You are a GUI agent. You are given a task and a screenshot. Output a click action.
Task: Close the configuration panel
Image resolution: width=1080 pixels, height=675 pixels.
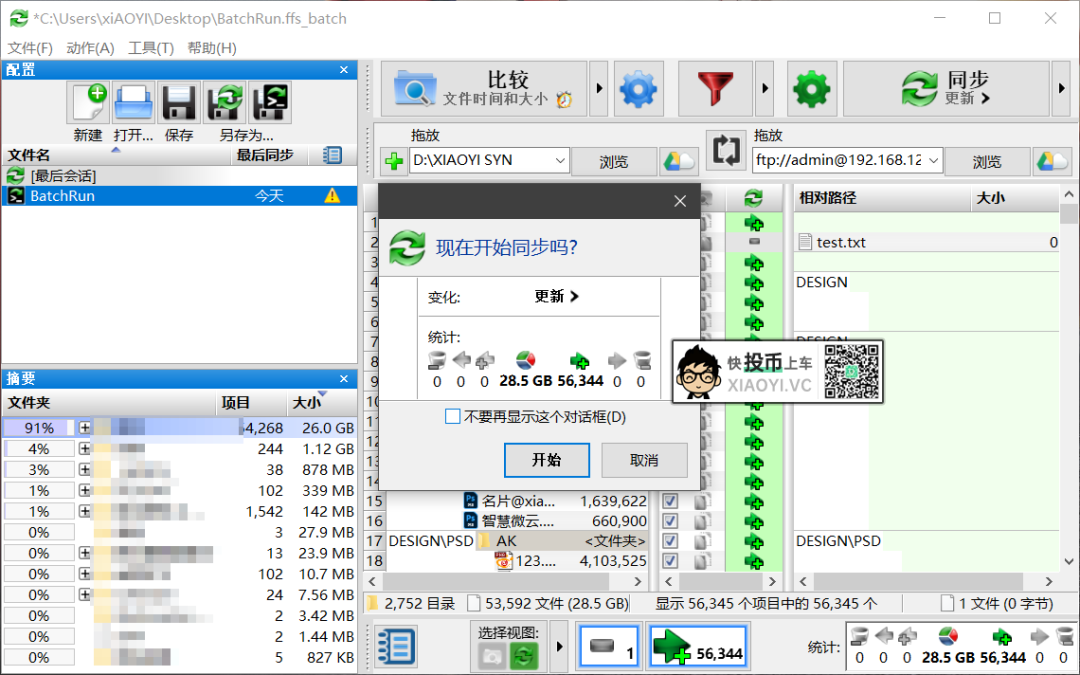pos(344,70)
